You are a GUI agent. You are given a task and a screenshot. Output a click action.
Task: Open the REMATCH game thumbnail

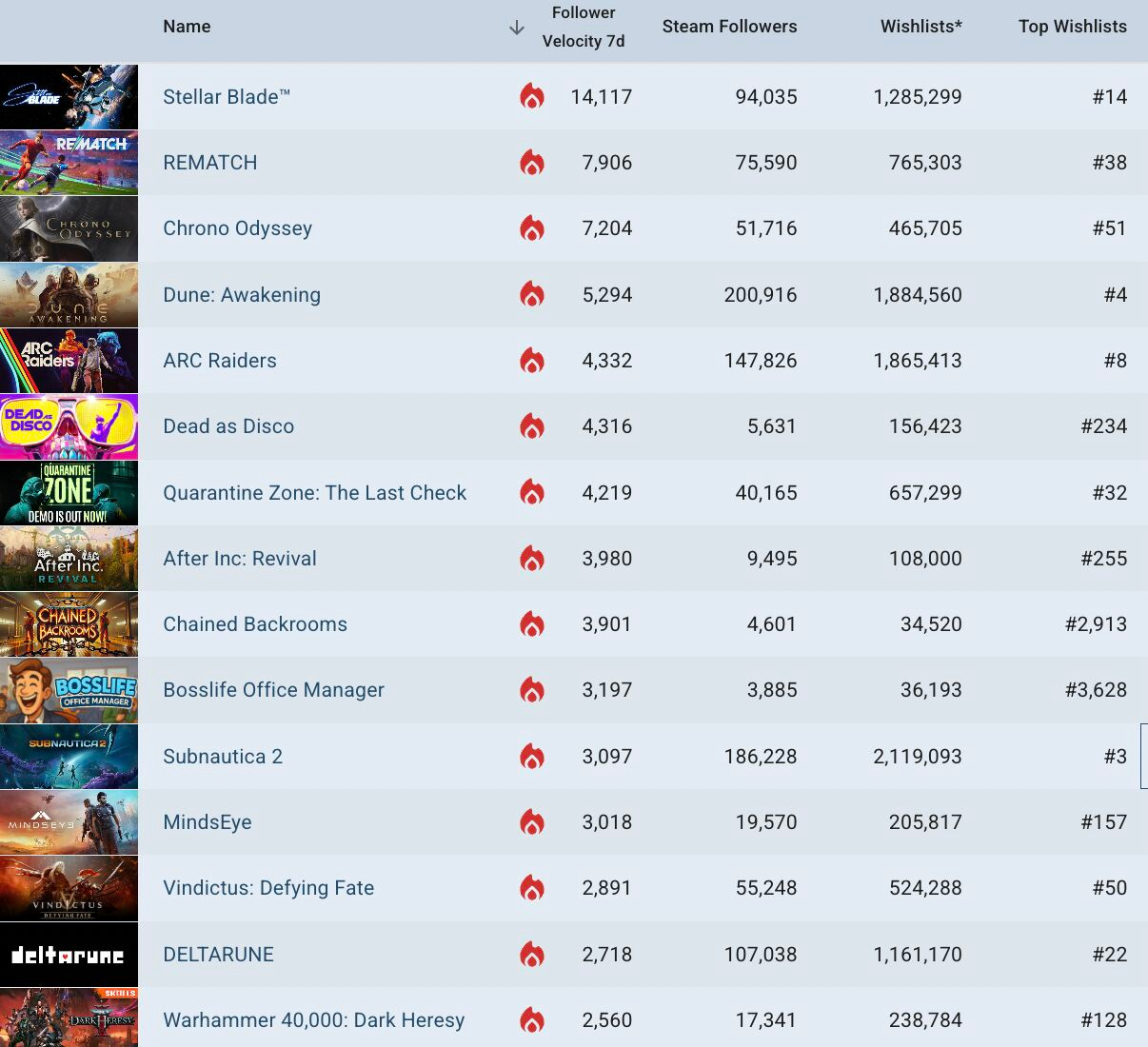coord(69,163)
